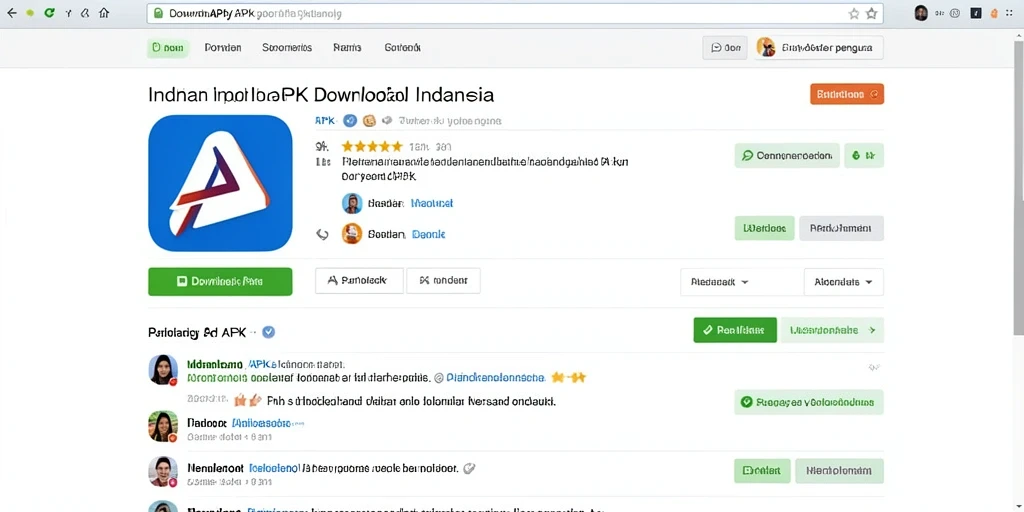Click the orange smiley badge beside APK label
This screenshot has height=512, width=1024.
(x=369, y=120)
